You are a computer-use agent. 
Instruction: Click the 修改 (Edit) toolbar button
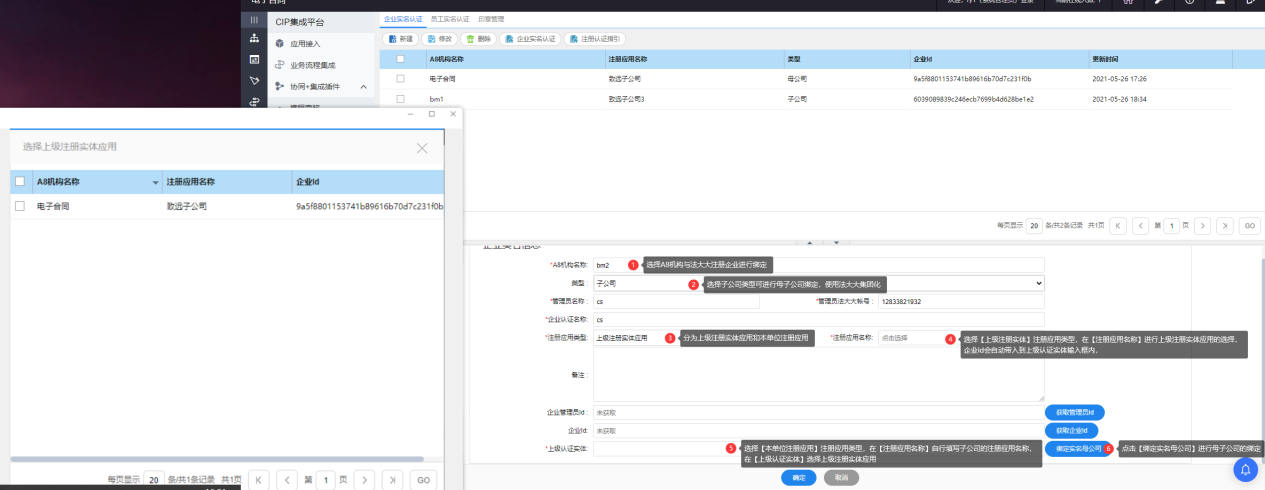pyautogui.click(x=439, y=39)
